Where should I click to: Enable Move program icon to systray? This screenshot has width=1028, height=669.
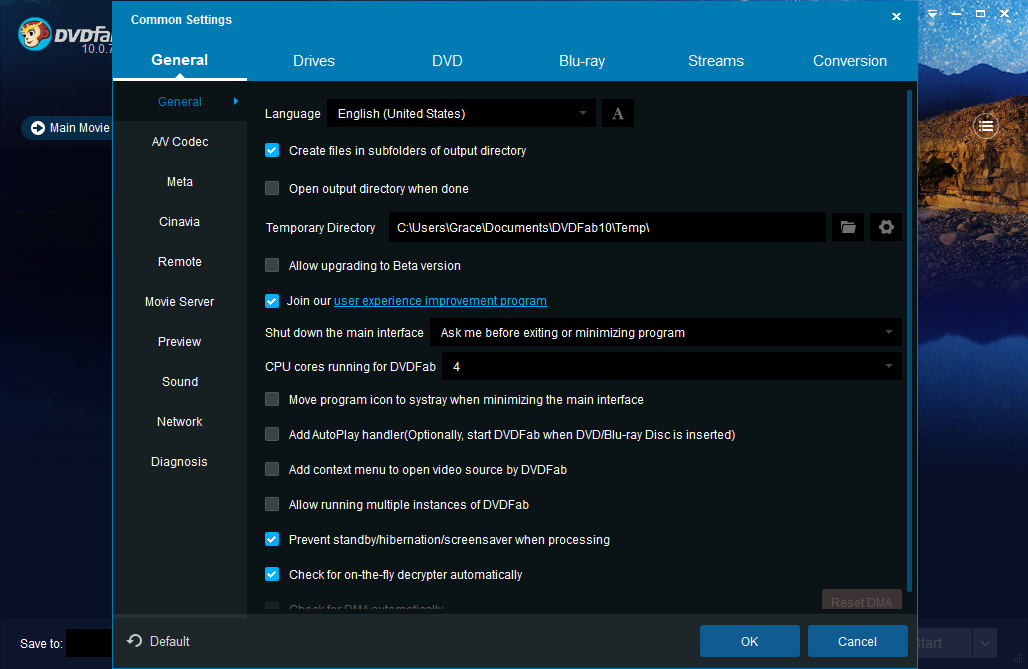272,399
